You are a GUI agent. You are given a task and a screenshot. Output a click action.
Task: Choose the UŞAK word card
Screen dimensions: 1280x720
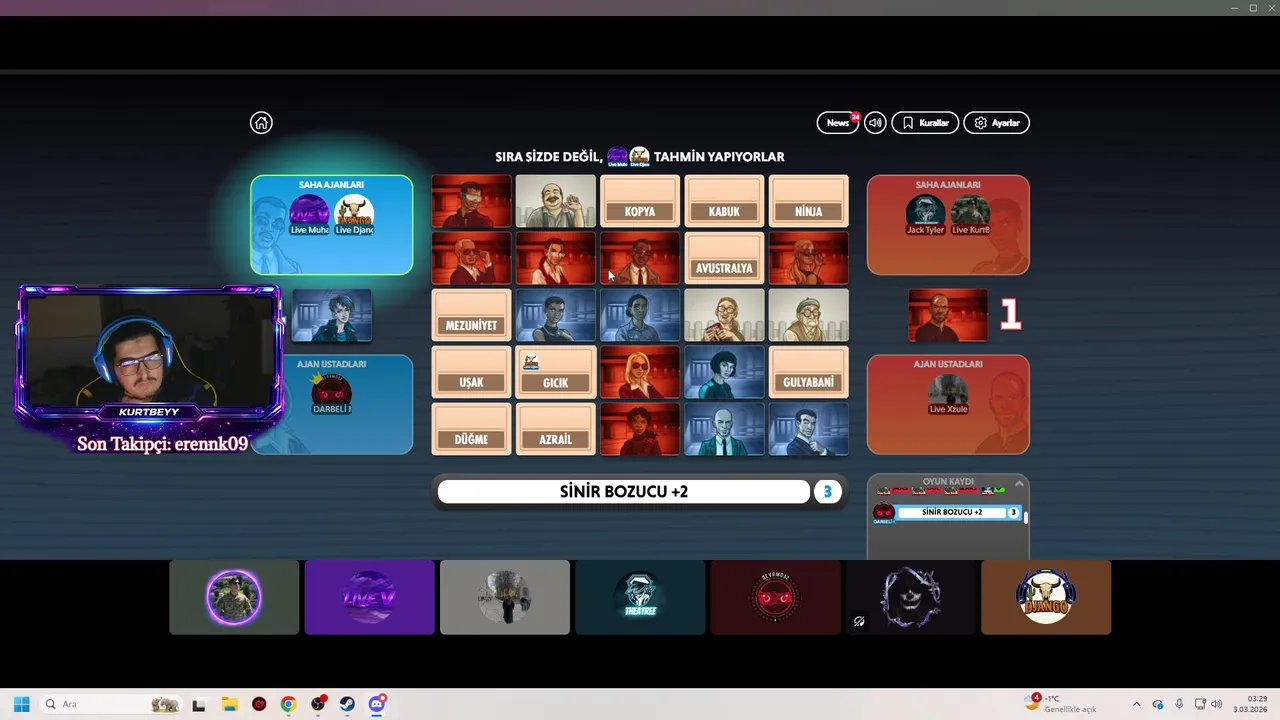pyautogui.click(x=471, y=372)
